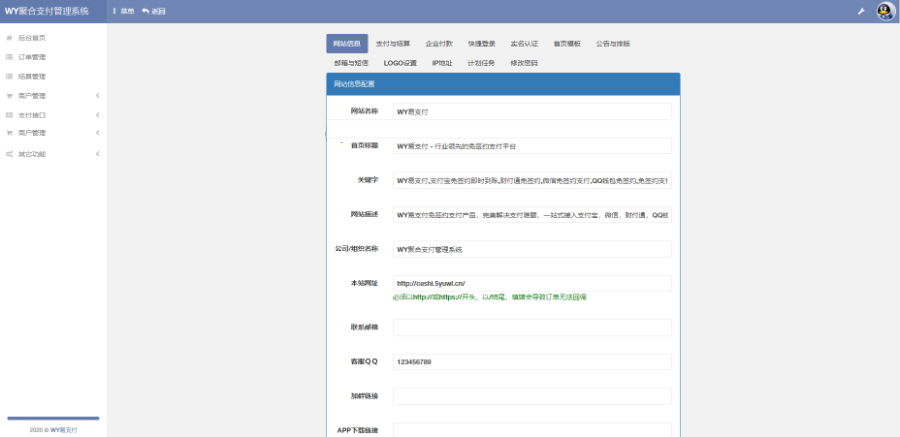Click the grid icon beside 支付接口

click(x=9, y=115)
